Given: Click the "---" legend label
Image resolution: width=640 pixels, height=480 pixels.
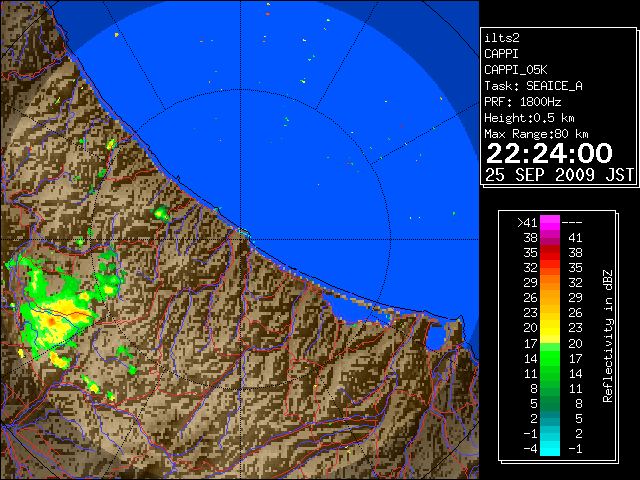Looking at the screenshot, I should (x=572, y=223).
